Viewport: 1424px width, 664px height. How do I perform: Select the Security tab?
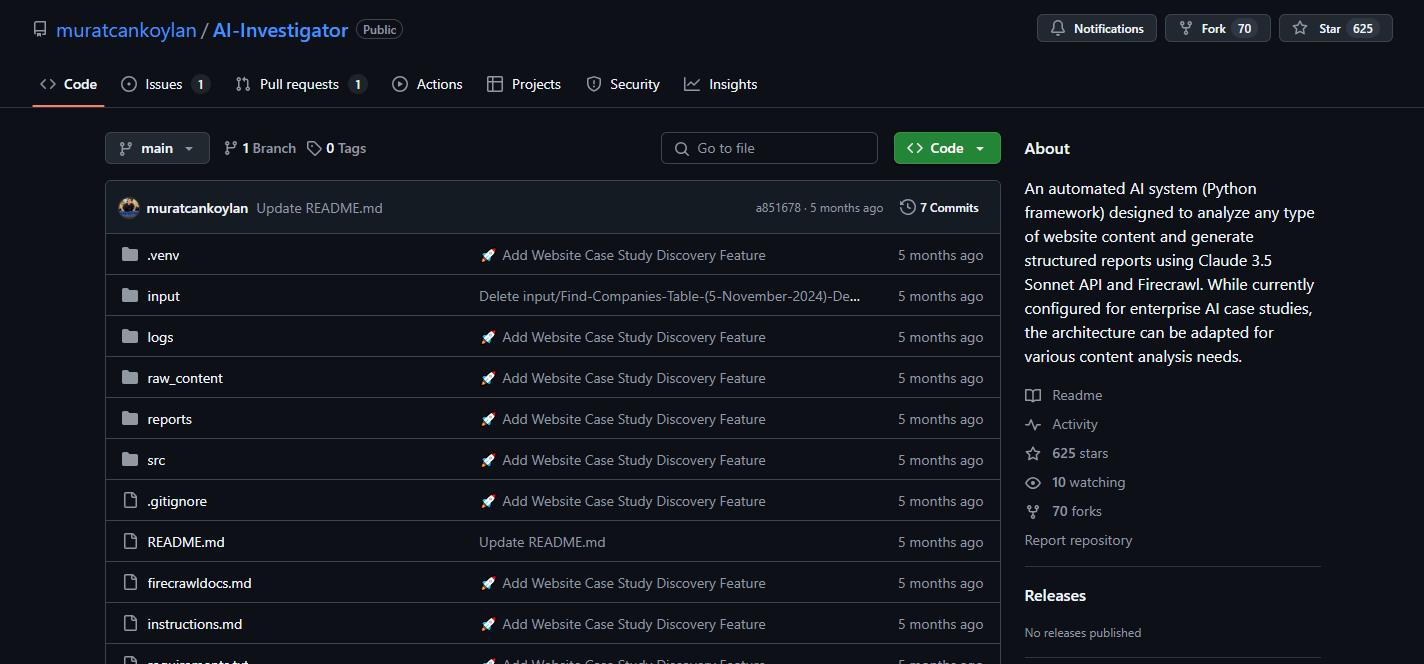[623, 84]
